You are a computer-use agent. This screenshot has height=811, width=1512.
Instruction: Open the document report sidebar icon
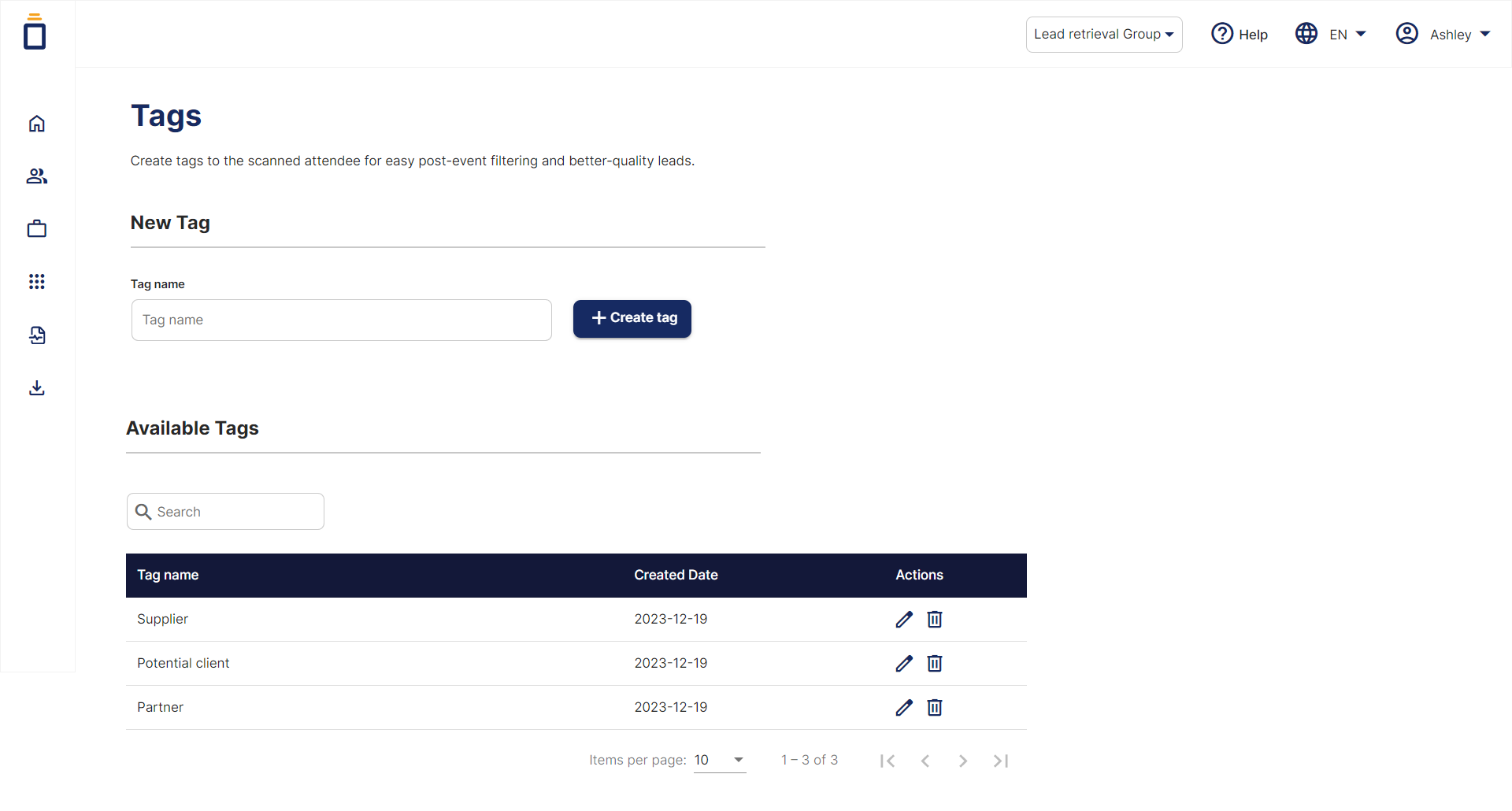[x=37, y=335]
